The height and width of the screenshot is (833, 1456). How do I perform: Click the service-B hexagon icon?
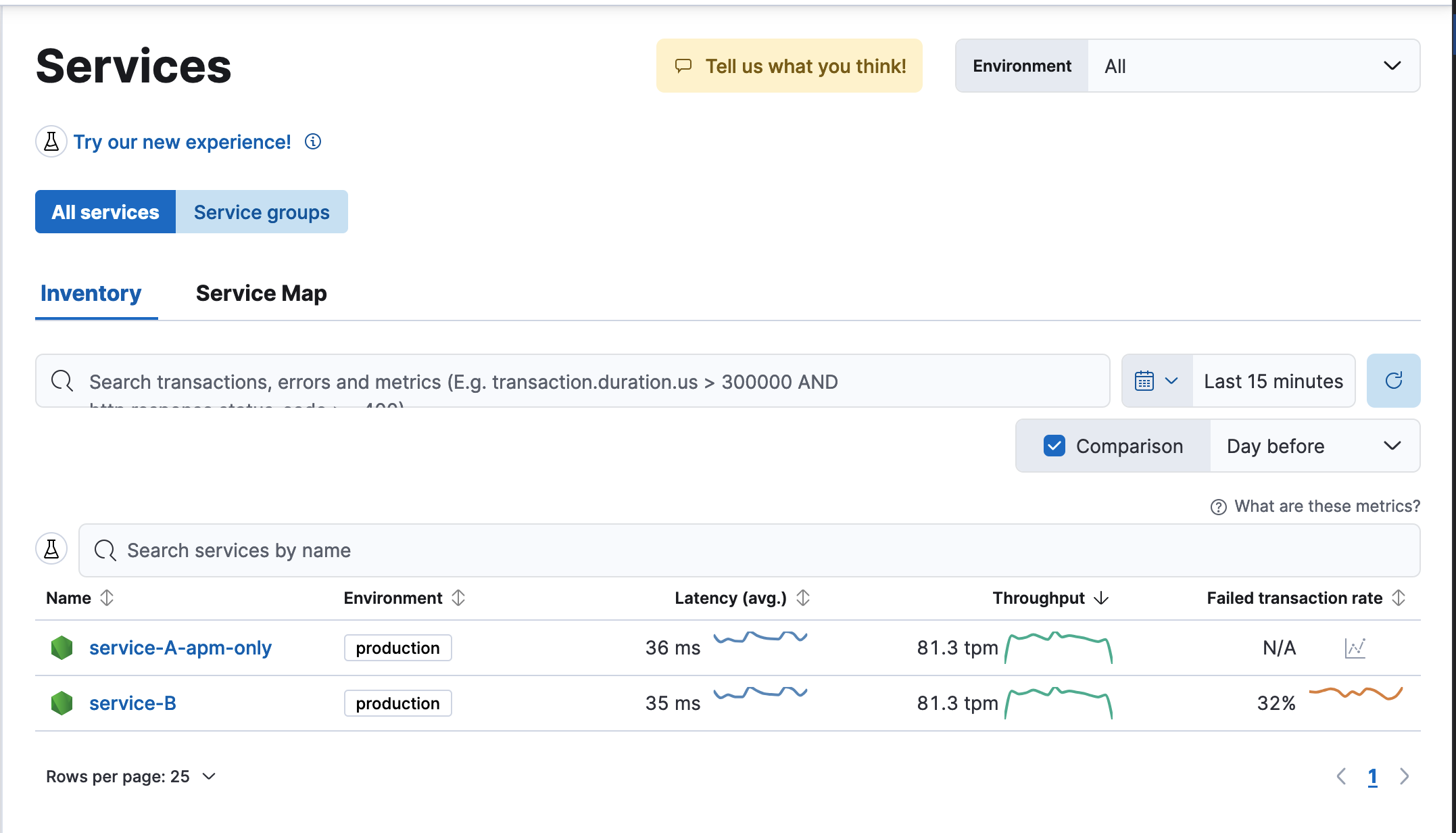click(x=64, y=703)
